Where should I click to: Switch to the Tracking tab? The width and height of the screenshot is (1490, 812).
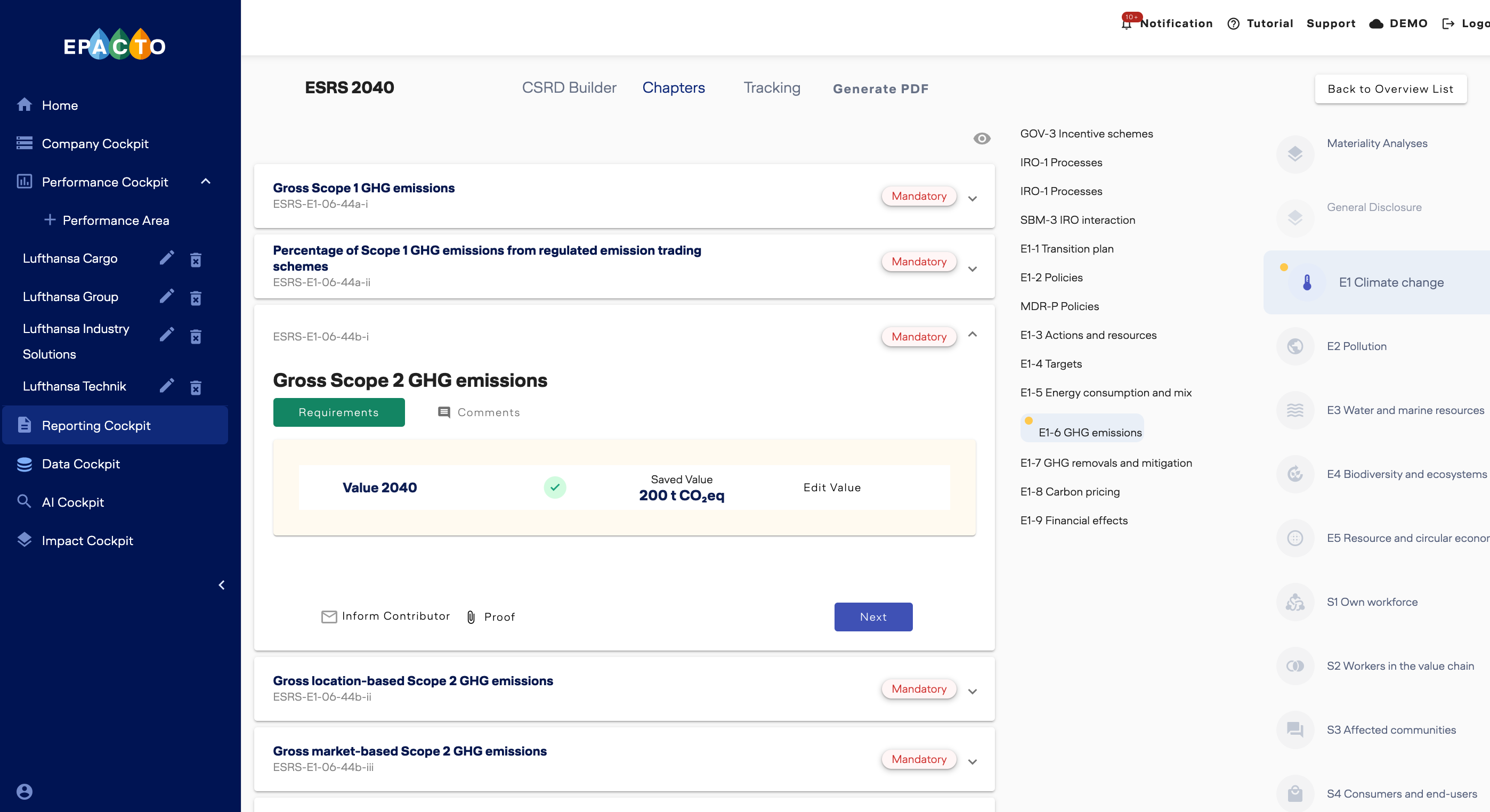[772, 88]
